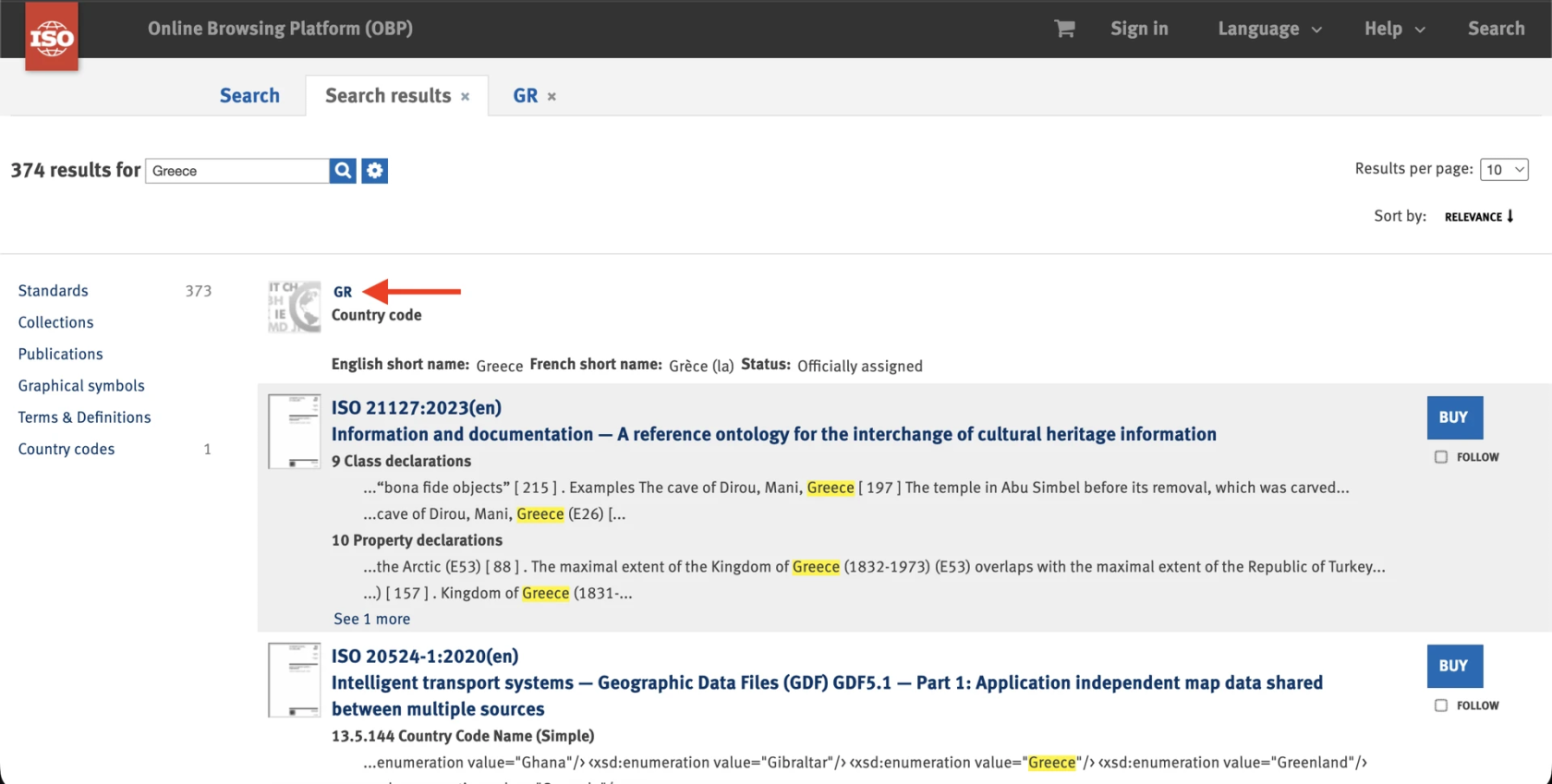Open the Results per page dropdown
The width and height of the screenshot is (1552, 784).
[x=1504, y=170]
